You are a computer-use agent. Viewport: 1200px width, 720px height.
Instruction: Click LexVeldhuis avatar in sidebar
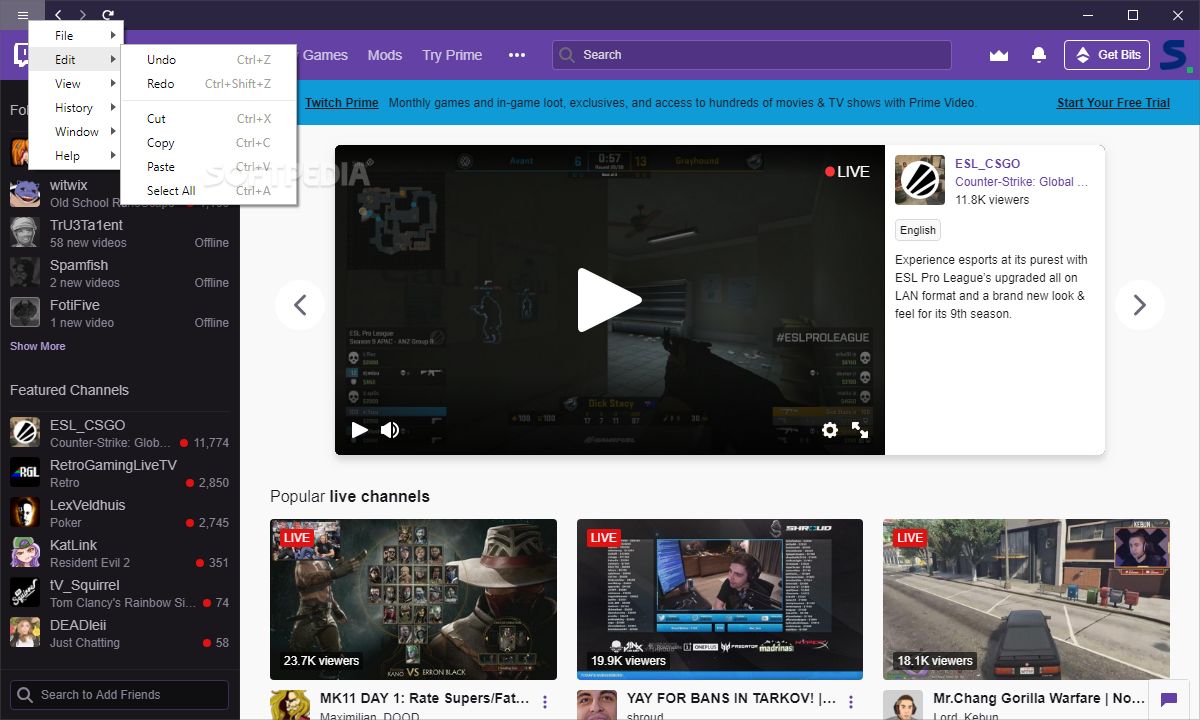(25, 512)
